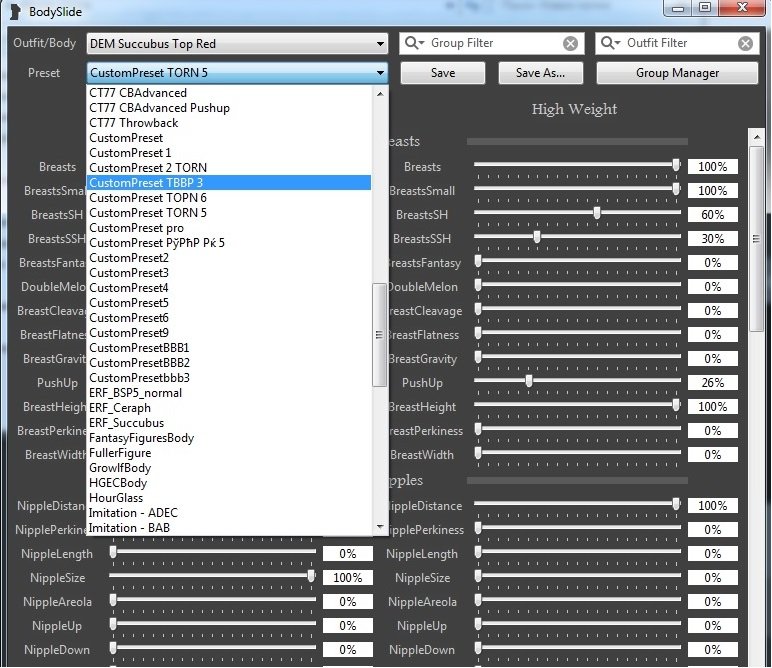772x668 pixels.
Task: Click the Save As... button
Action: 540,73
